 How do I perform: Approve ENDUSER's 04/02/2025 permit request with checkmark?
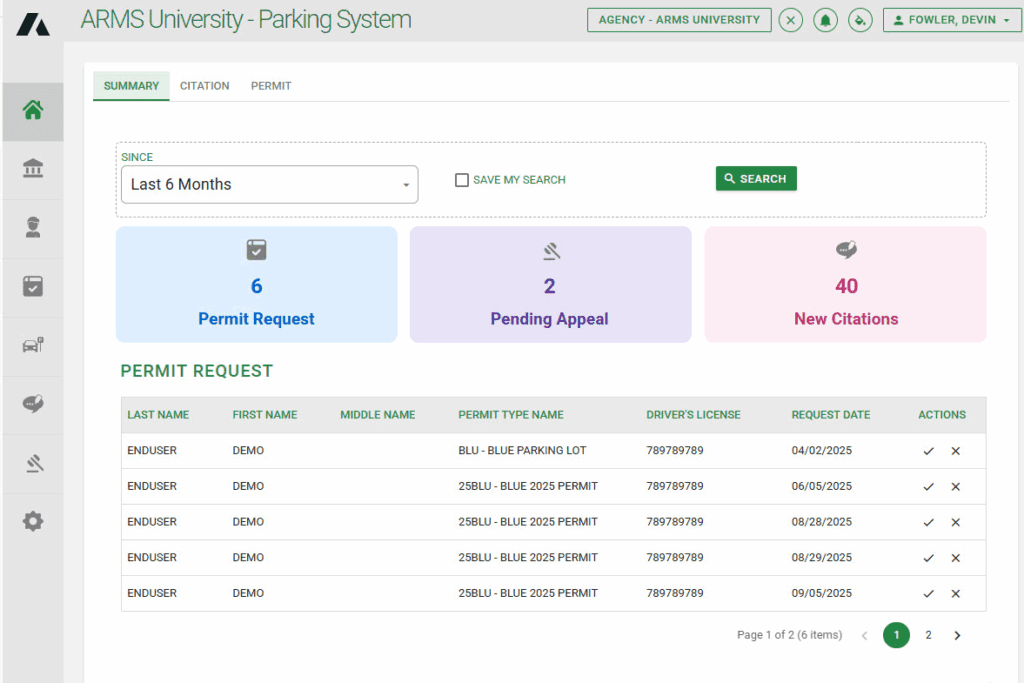928,451
